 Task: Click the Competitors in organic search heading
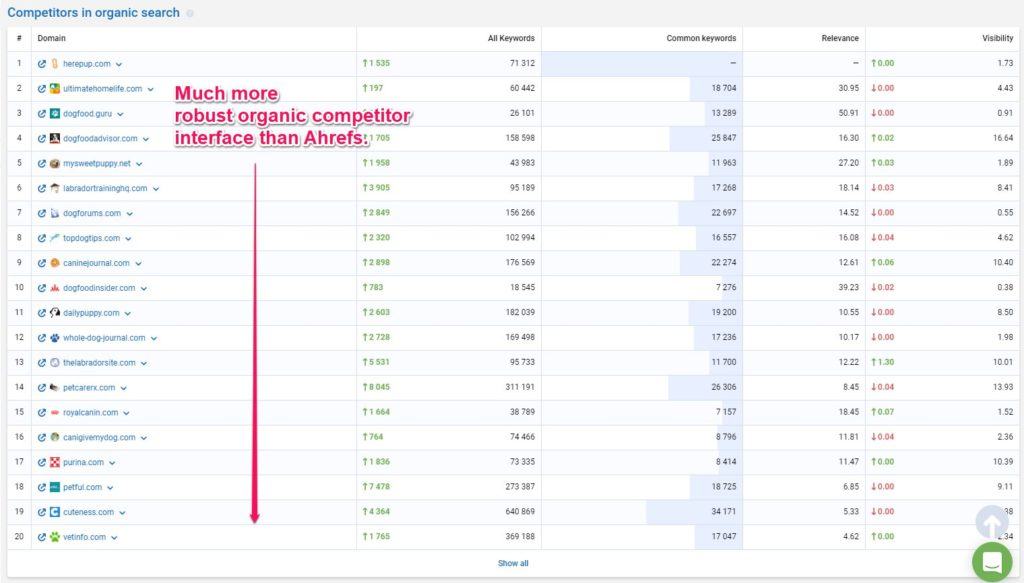coord(93,13)
